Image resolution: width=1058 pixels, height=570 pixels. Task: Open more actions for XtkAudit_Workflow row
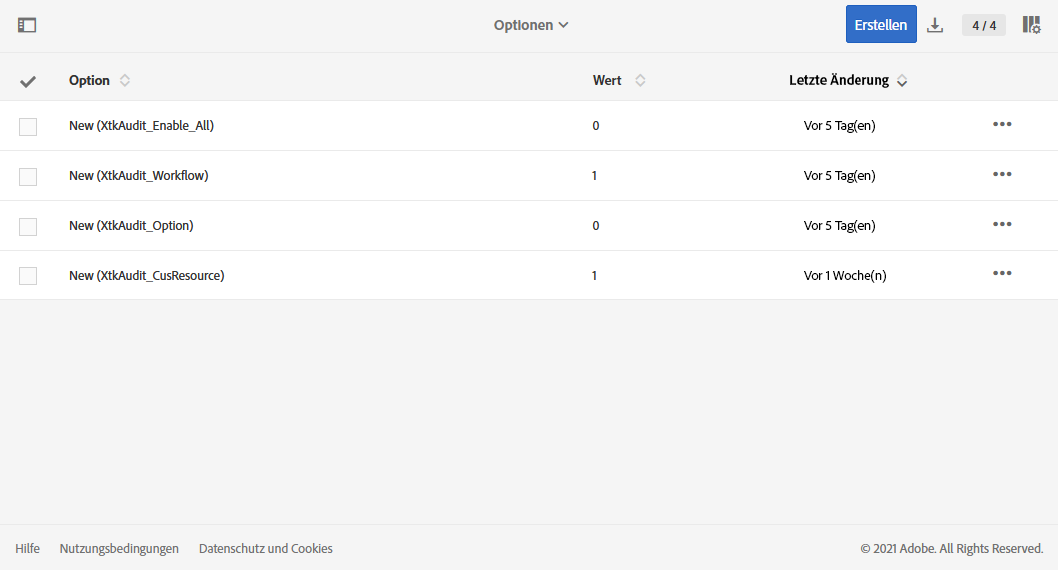click(x=1002, y=174)
